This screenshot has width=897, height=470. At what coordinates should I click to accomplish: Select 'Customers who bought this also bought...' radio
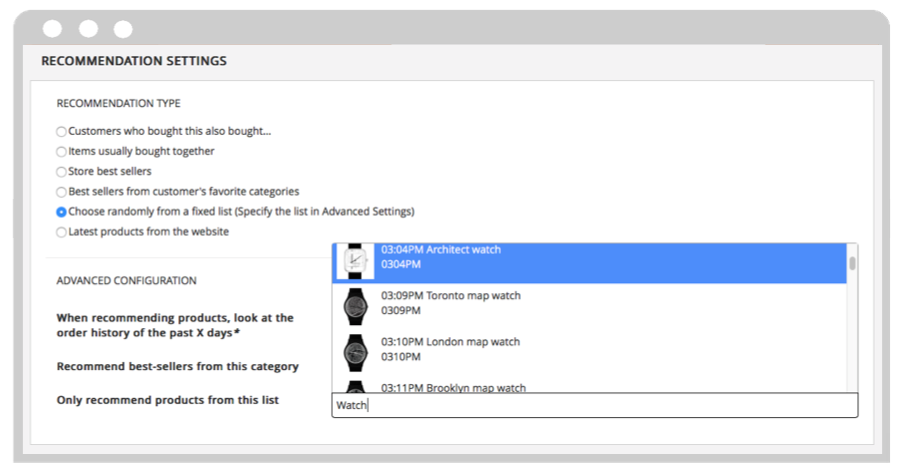pyautogui.click(x=61, y=132)
